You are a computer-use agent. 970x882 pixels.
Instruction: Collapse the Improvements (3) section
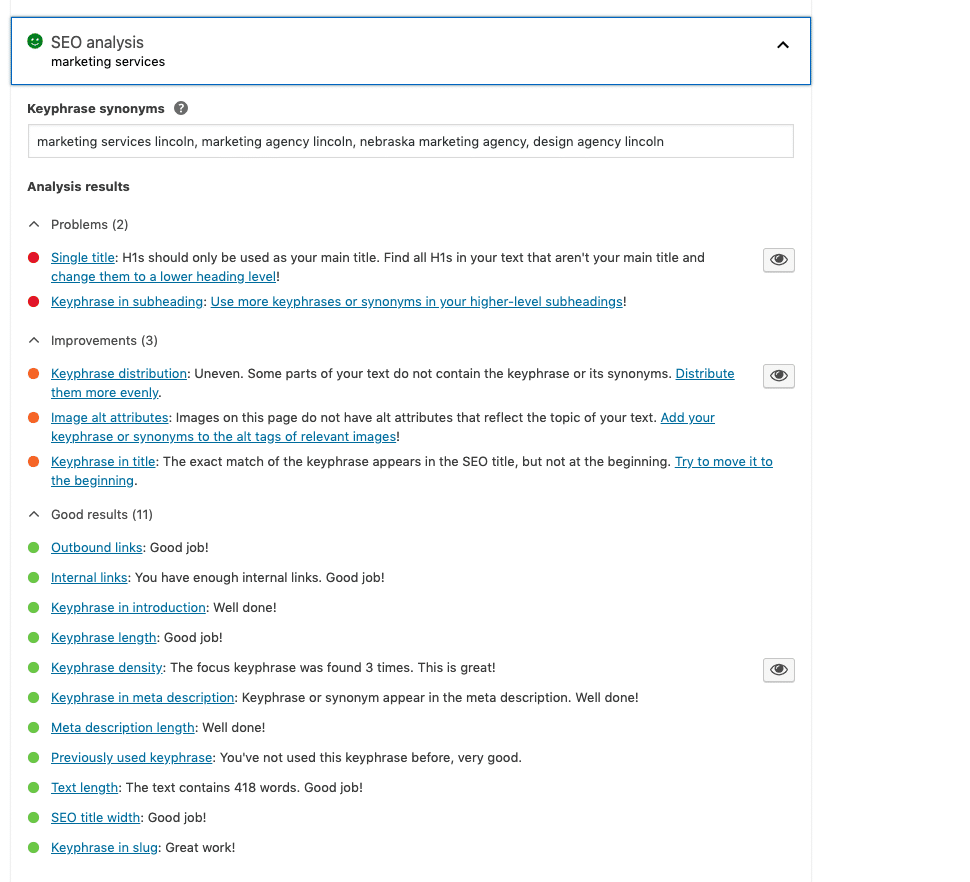34,341
